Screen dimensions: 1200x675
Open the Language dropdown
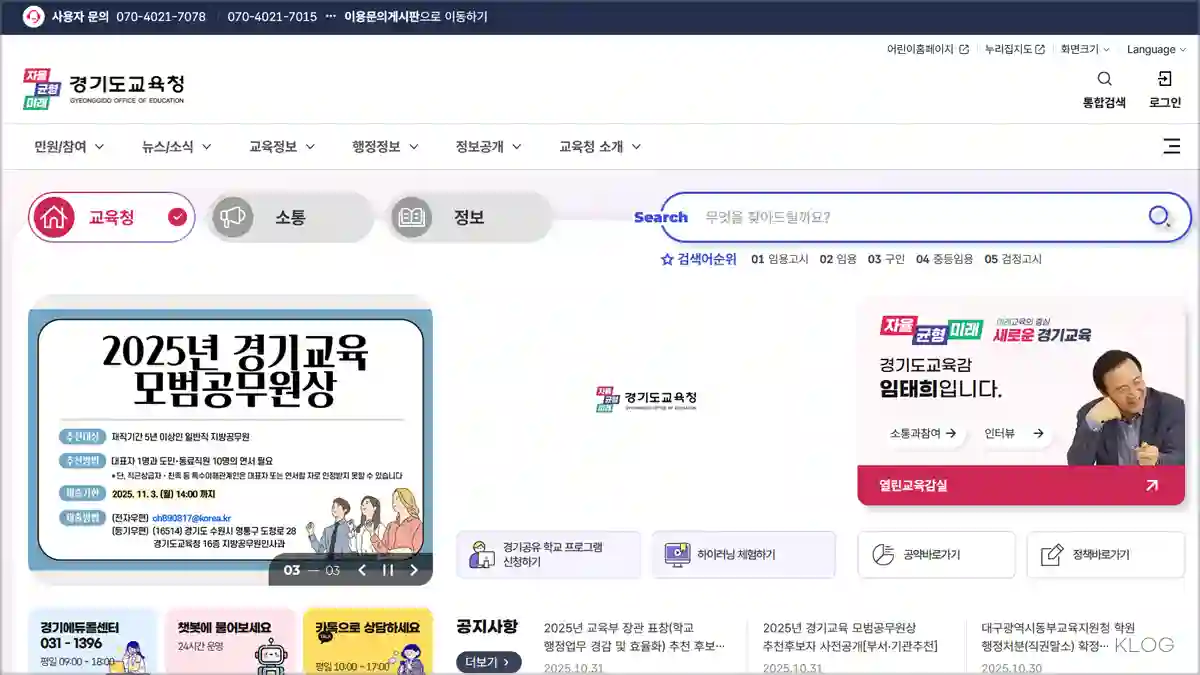point(1156,49)
